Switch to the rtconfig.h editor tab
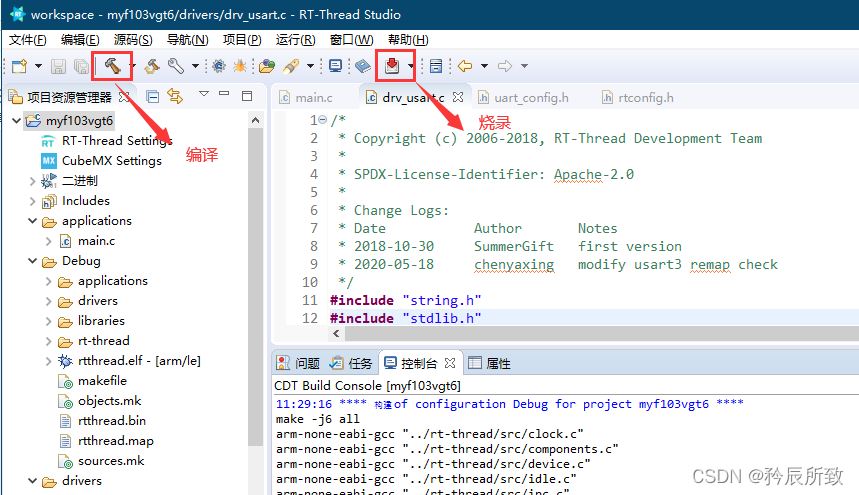Screen dimensions: 859x495 point(638,97)
